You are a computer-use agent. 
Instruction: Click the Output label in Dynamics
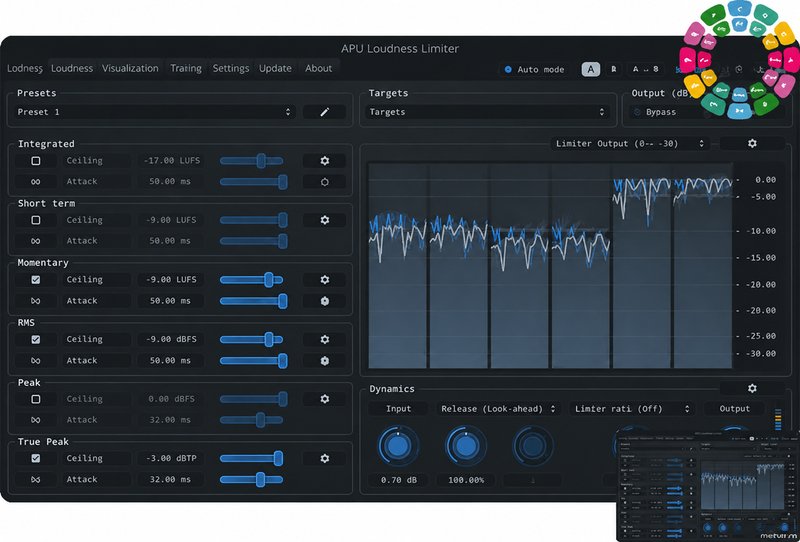[x=735, y=409]
